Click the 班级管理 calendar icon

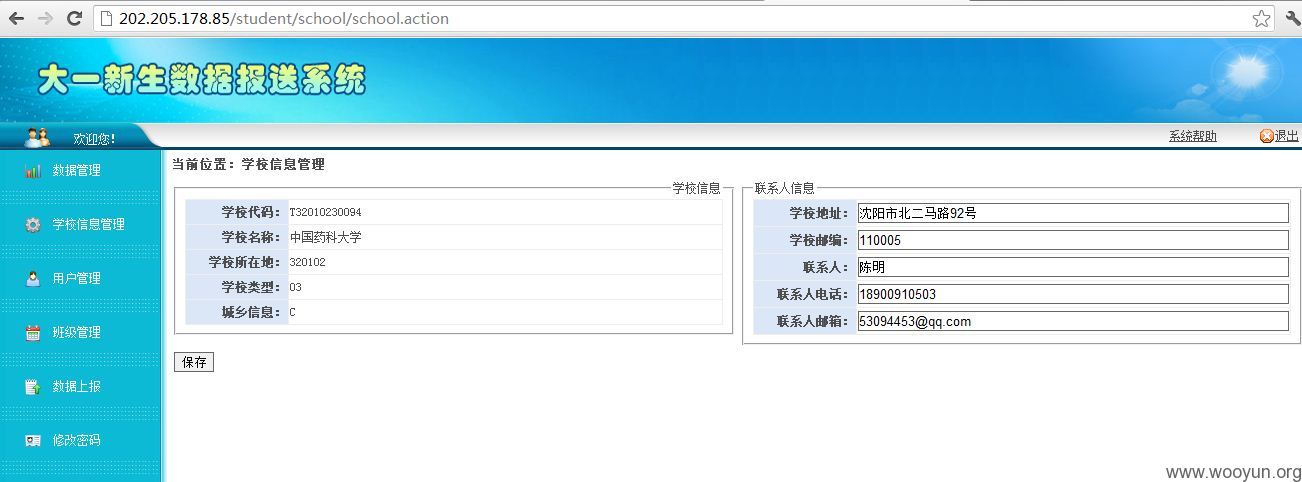point(33,333)
